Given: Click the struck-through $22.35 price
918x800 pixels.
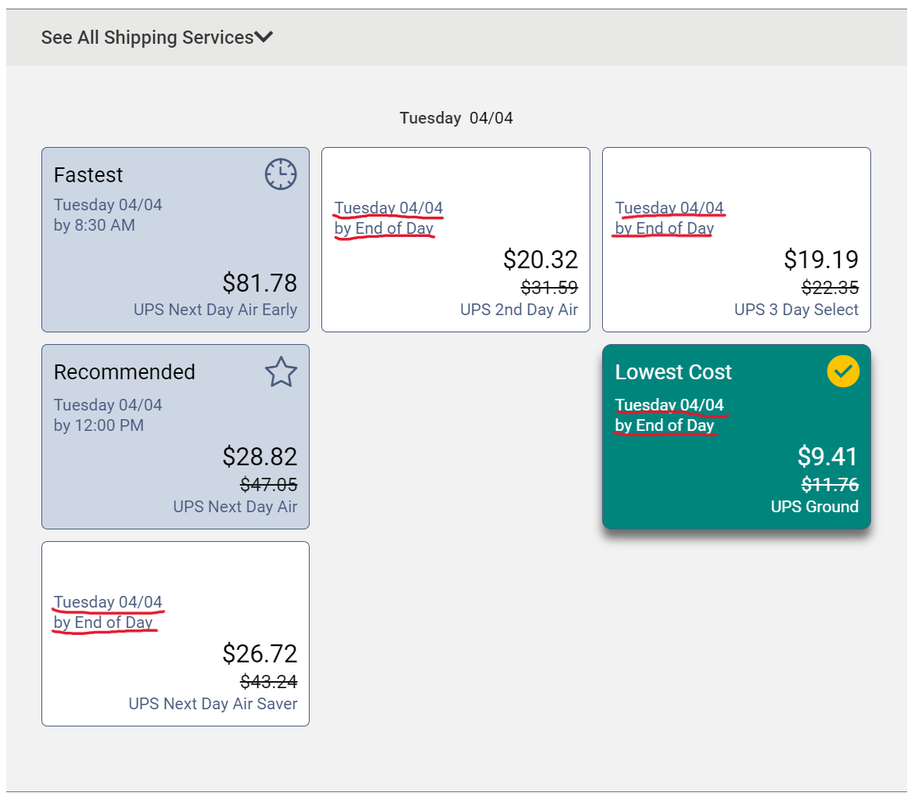Looking at the screenshot, I should pos(830,288).
